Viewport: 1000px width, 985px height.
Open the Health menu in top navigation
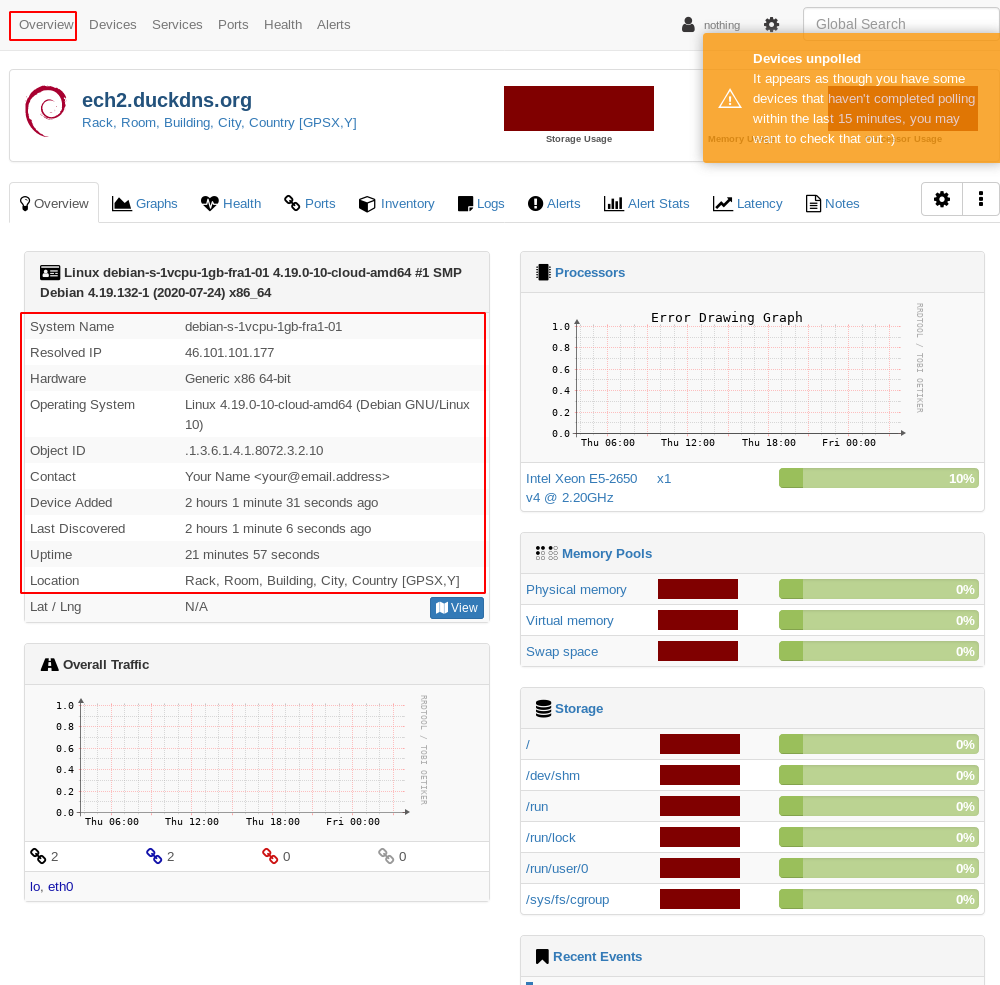point(283,25)
